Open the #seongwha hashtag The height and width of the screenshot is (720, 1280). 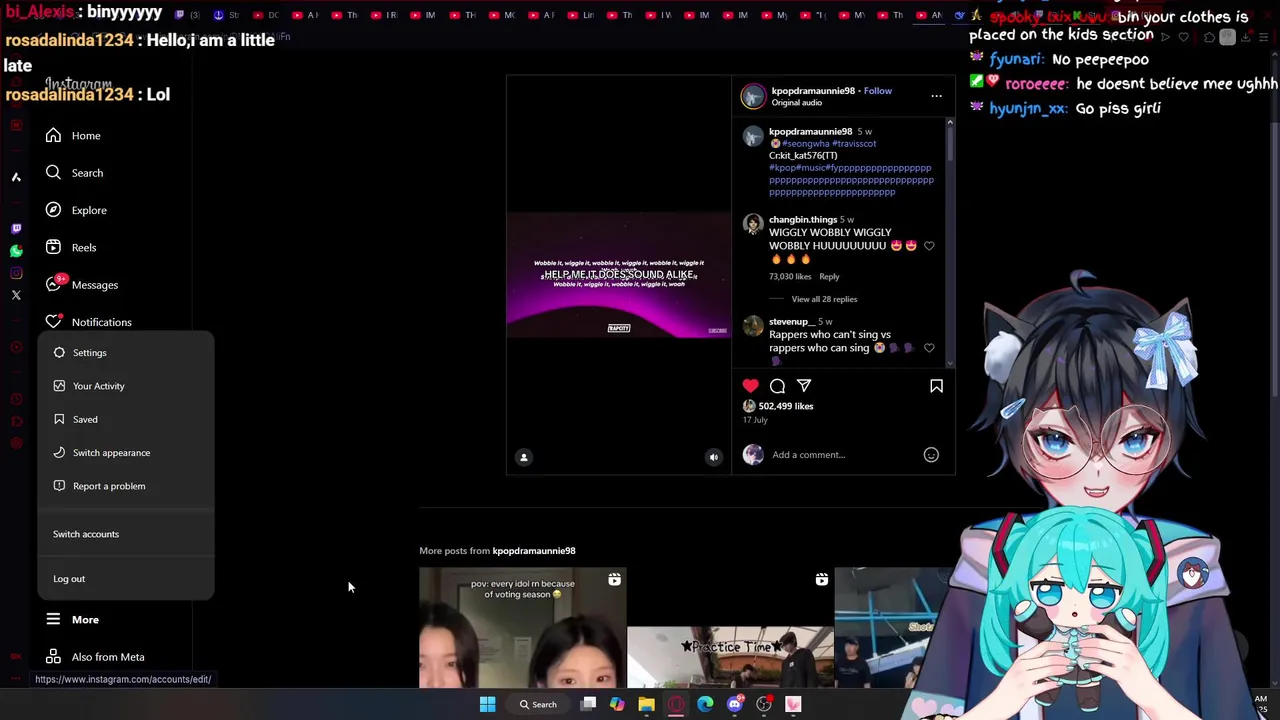(x=805, y=144)
